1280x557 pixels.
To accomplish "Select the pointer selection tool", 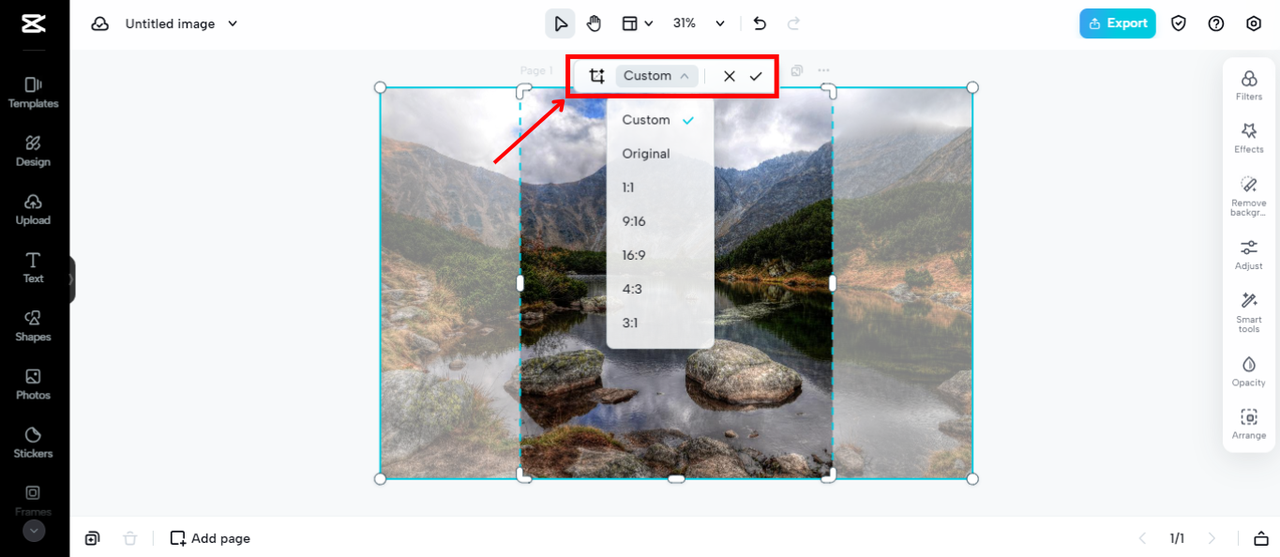I will 560,23.
